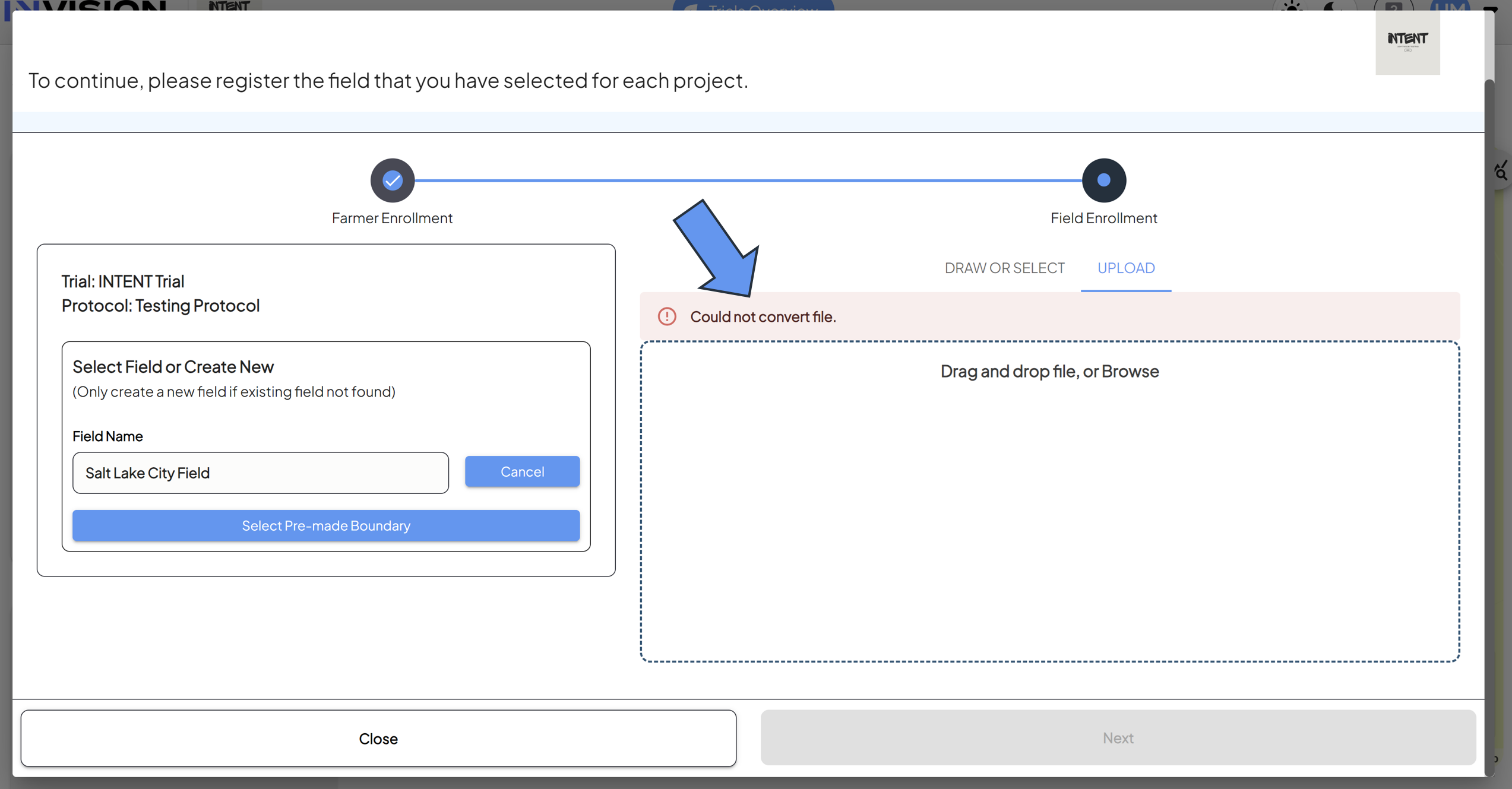Click the error alert icon

tap(667, 316)
